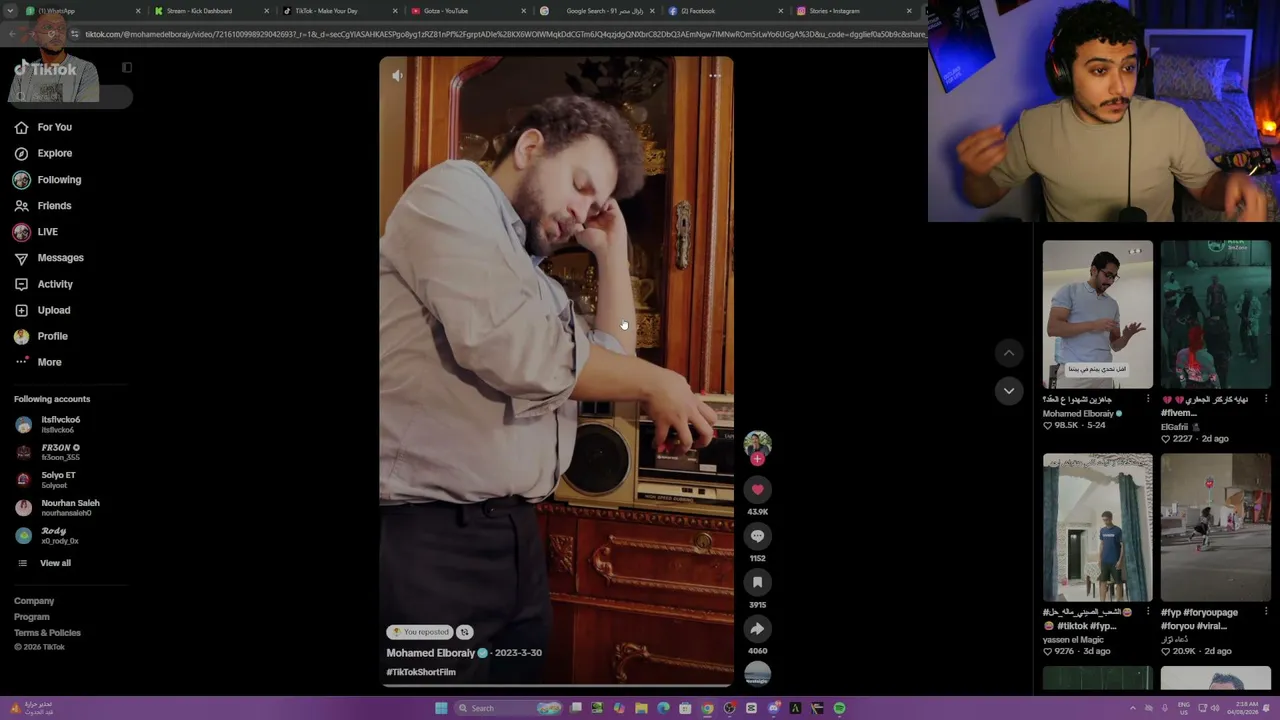Open the Program footer link
The width and height of the screenshot is (1280, 720).
point(32,617)
